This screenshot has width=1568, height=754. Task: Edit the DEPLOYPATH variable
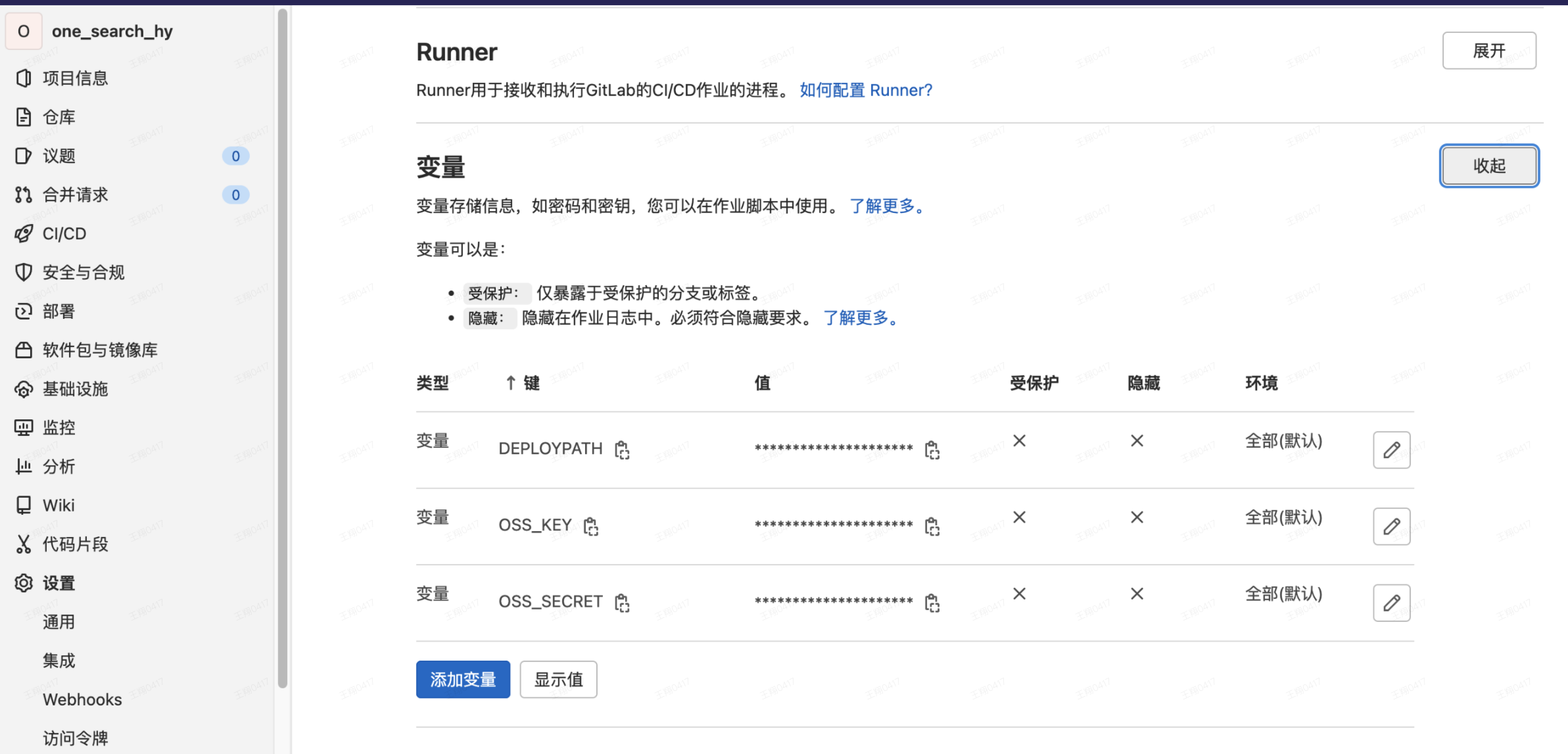(1392, 450)
